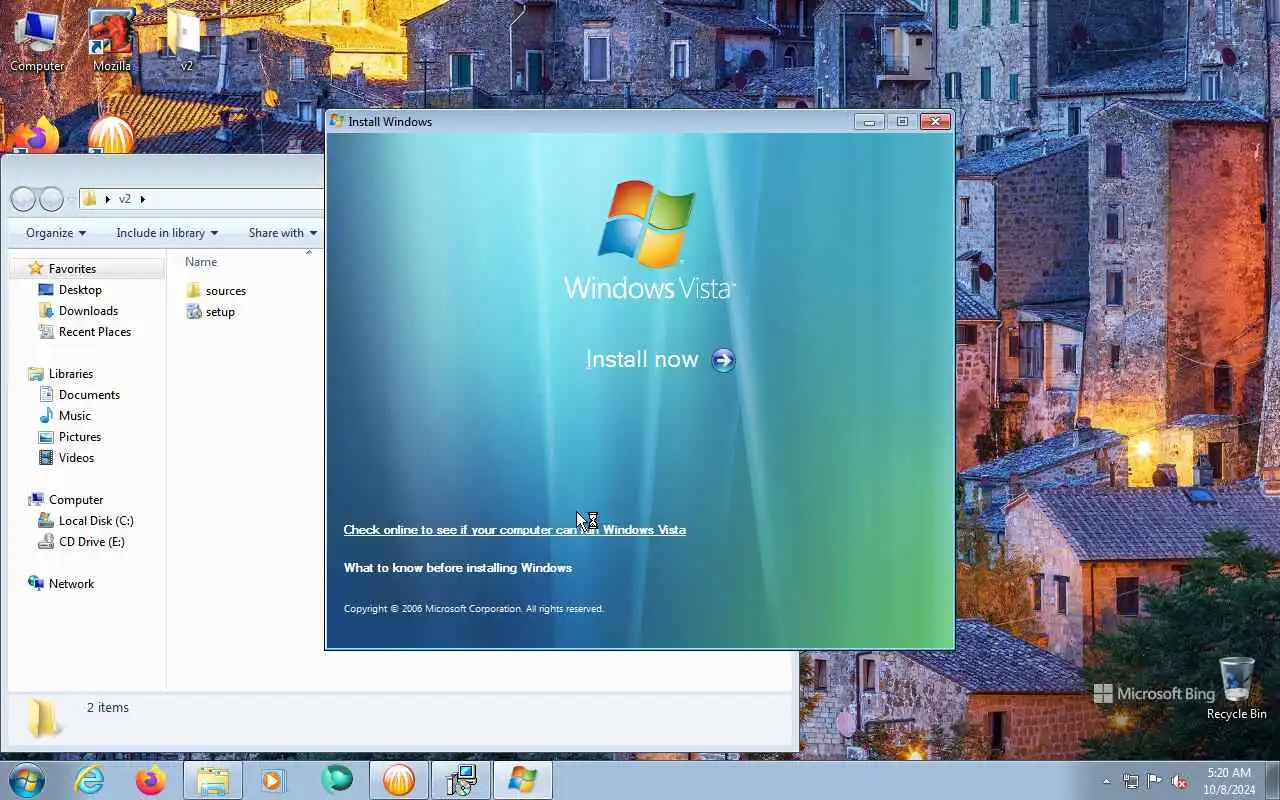
Task: Click Explorer's Back navigation button
Action: [24, 199]
